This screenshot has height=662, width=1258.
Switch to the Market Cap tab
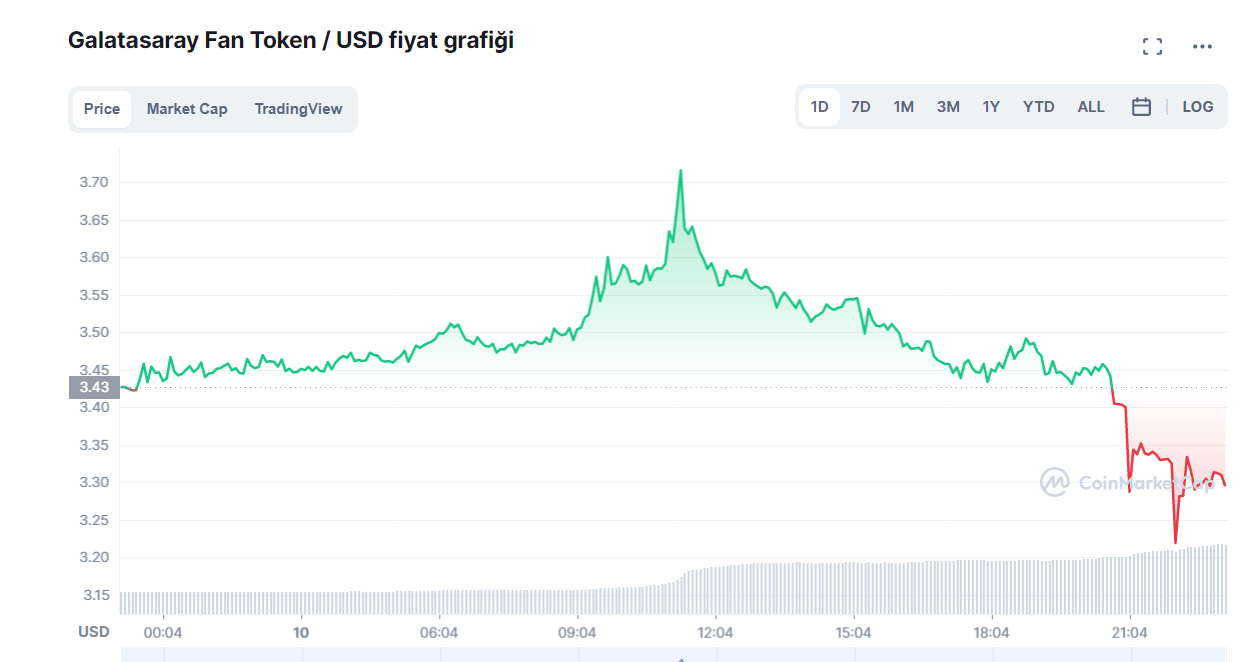coord(187,109)
